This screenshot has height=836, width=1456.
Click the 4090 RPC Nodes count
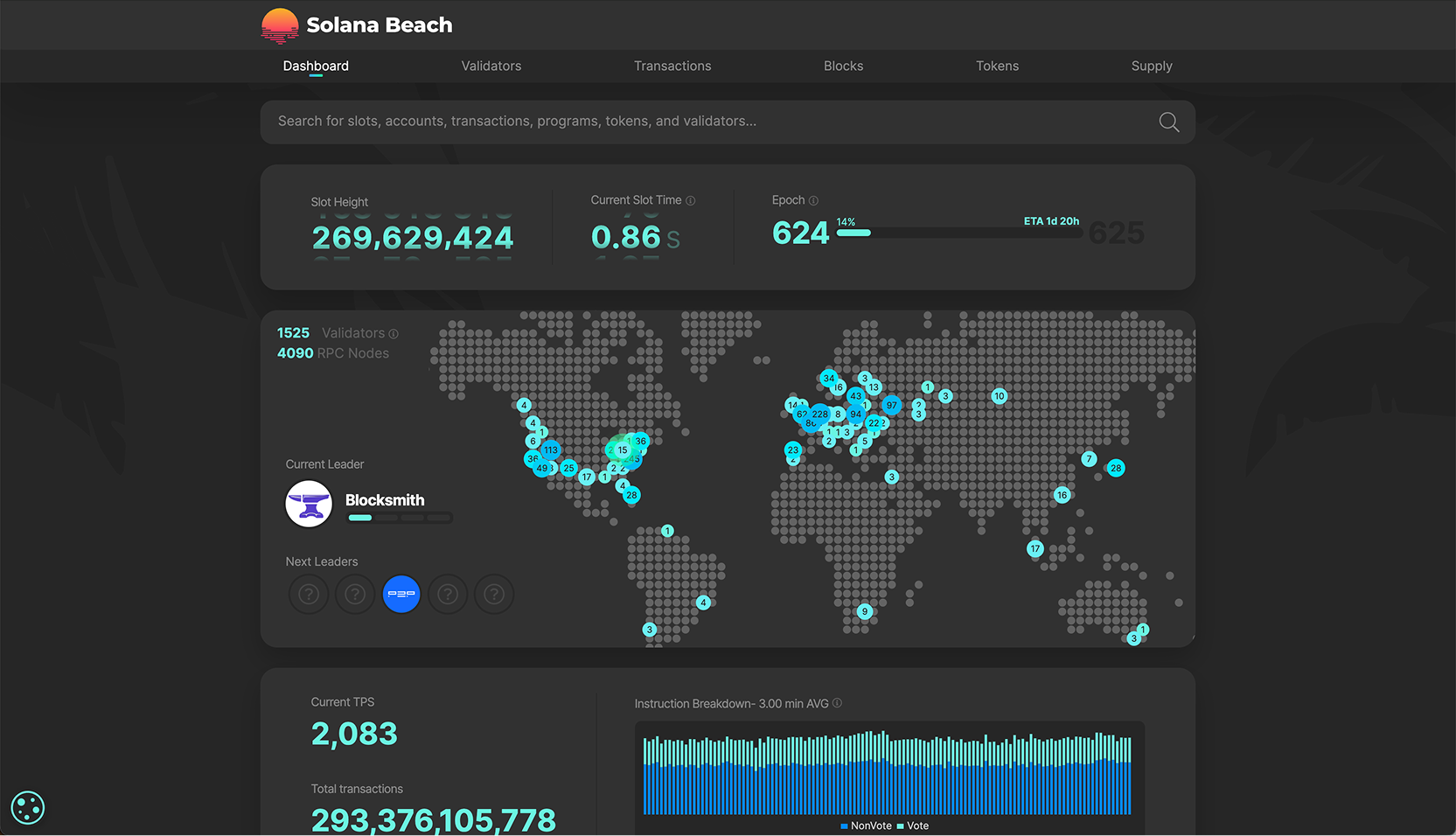click(x=295, y=353)
